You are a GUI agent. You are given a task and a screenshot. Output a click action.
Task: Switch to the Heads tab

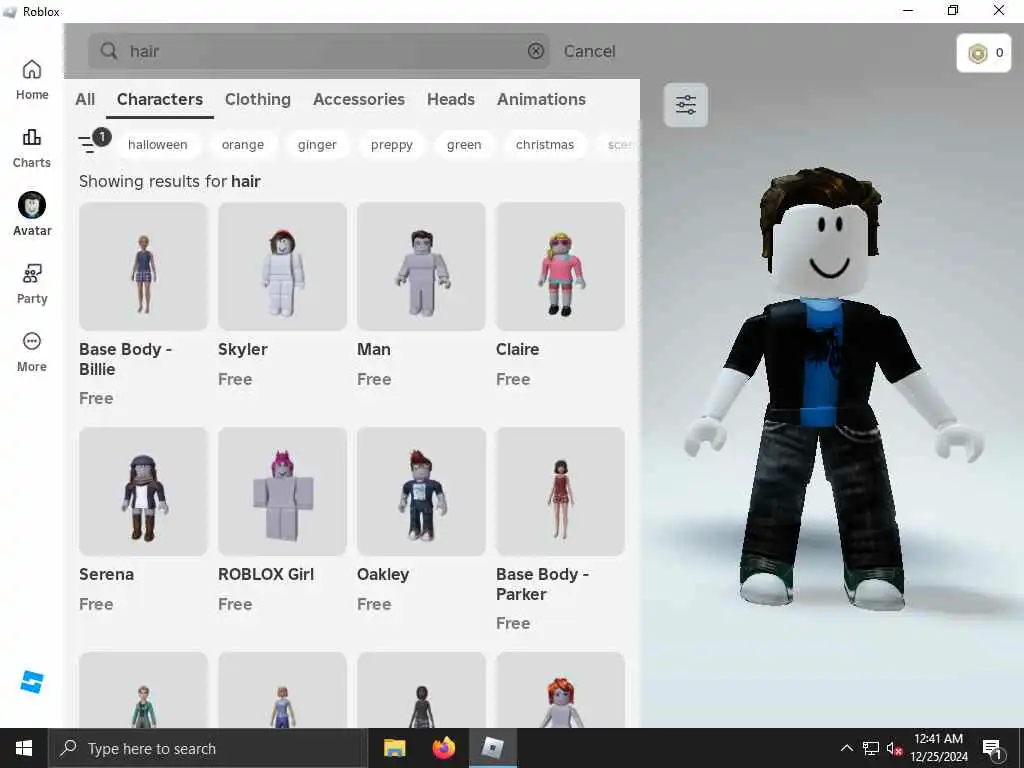coord(451,99)
